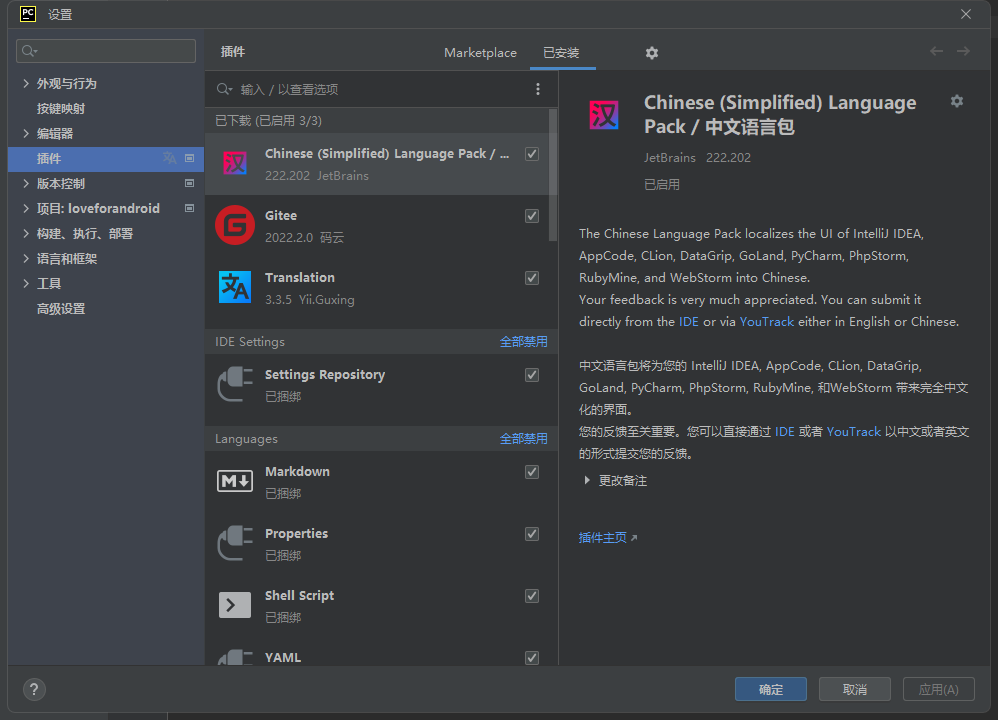This screenshot has width=998, height=720.
Task: Click the Properties plugin plug icon
Action: 235,543
